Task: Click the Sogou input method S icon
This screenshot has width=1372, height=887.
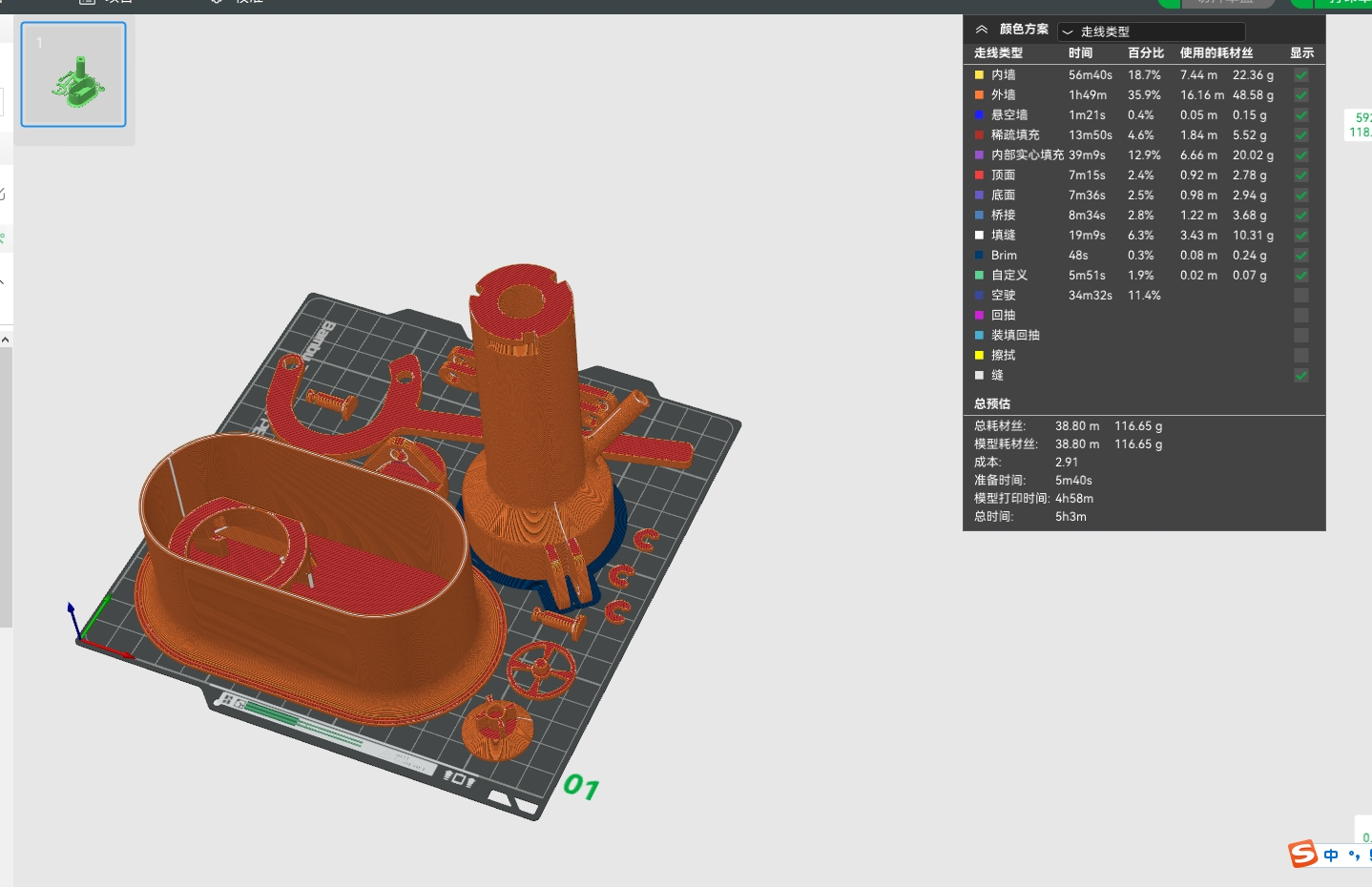Action: pyautogui.click(x=1302, y=854)
